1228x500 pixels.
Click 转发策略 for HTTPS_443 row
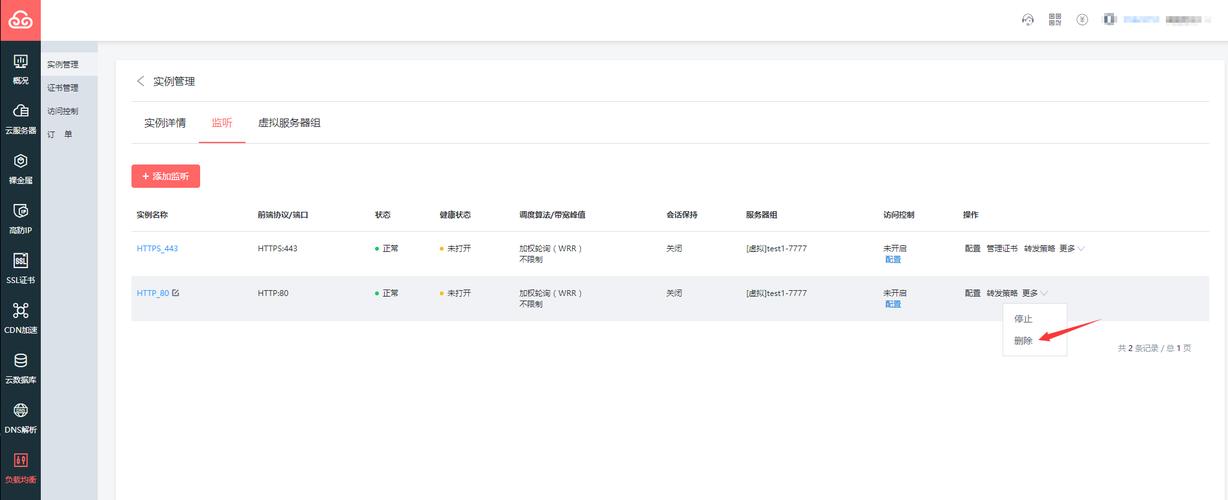[1039, 248]
